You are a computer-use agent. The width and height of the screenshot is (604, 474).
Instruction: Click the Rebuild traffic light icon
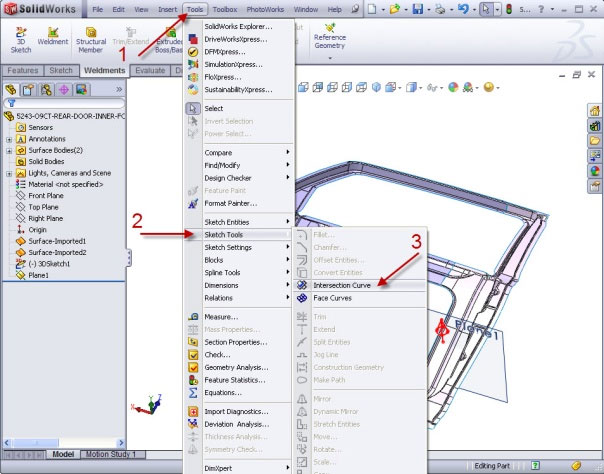509,9
